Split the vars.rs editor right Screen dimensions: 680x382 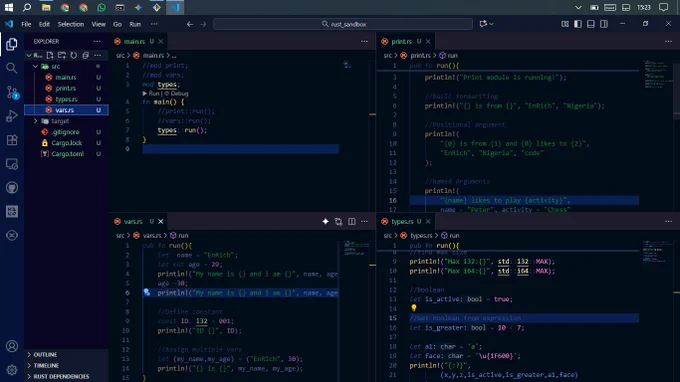(352, 221)
